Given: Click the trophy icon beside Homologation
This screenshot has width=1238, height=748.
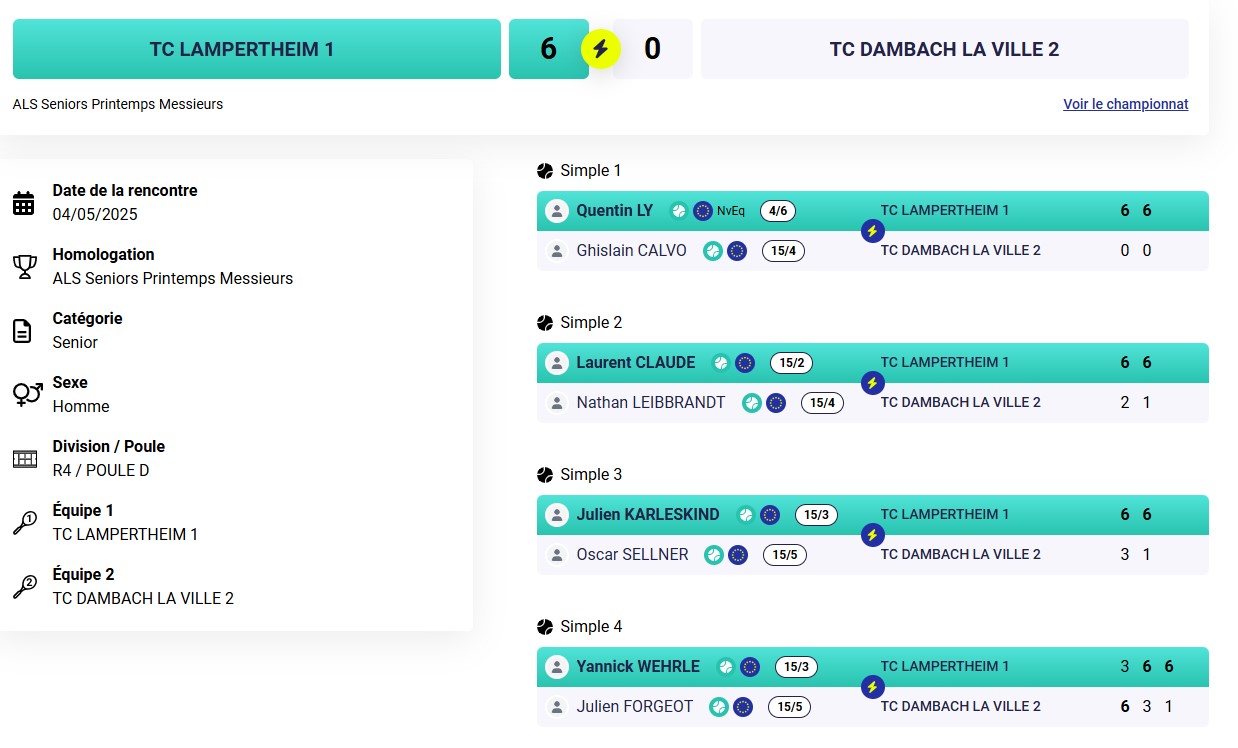Looking at the screenshot, I should click(24, 267).
